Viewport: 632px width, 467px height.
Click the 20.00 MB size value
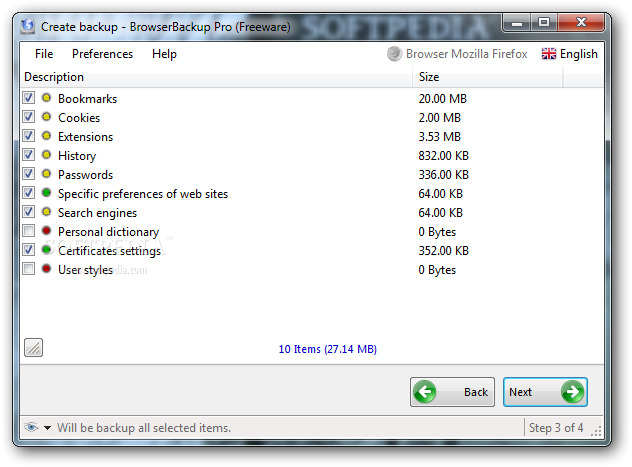[443, 99]
